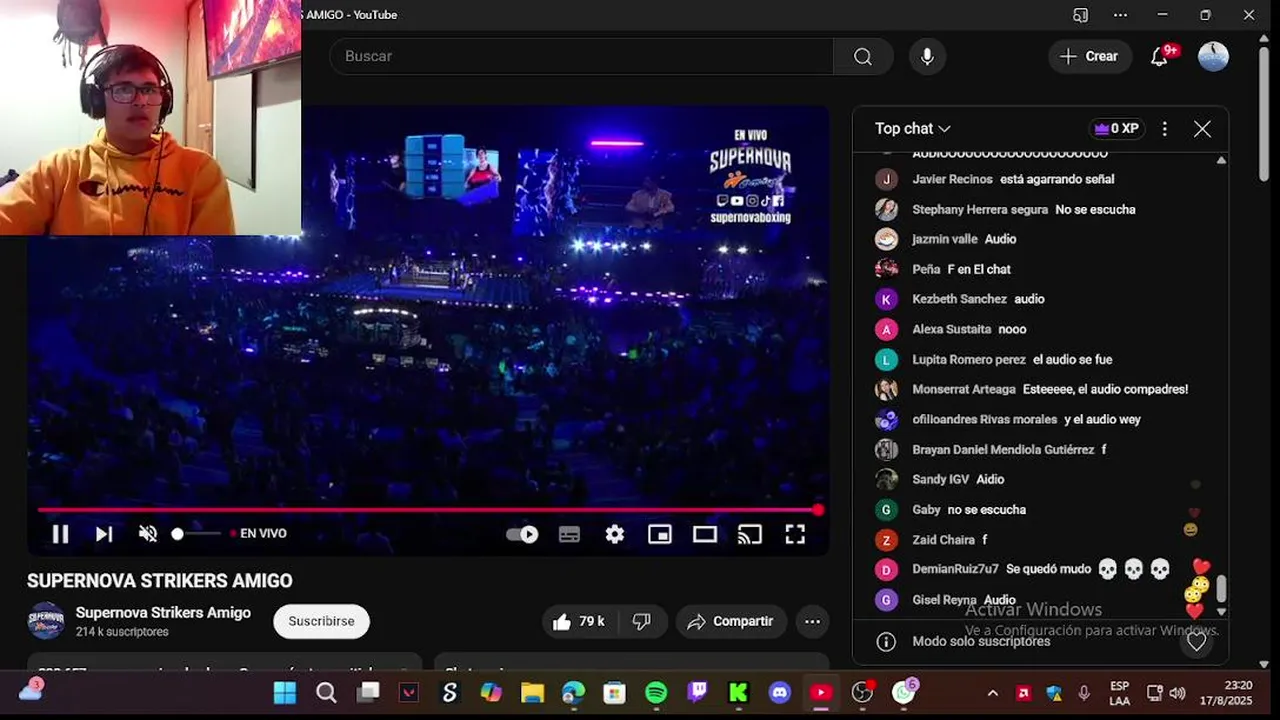This screenshot has height=720, width=1280.
Task: Focus the Buscar search field
Action: [x=582, y=56]
